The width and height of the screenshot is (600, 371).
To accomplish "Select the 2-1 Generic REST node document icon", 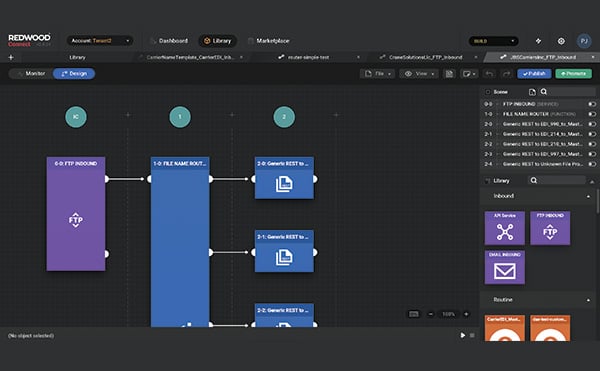I will (x=284, y=257).
